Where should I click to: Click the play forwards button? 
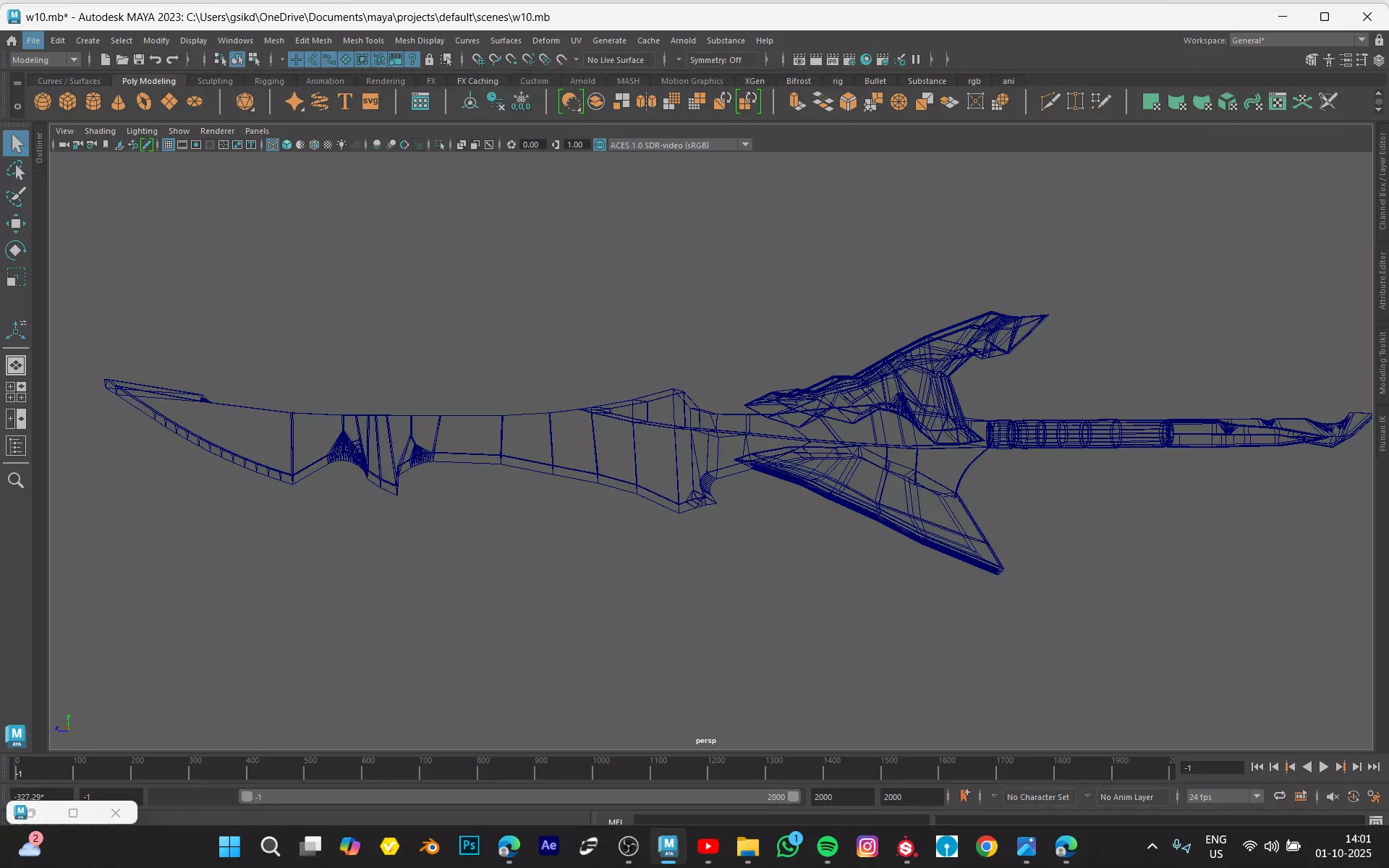pos(1323,767)
